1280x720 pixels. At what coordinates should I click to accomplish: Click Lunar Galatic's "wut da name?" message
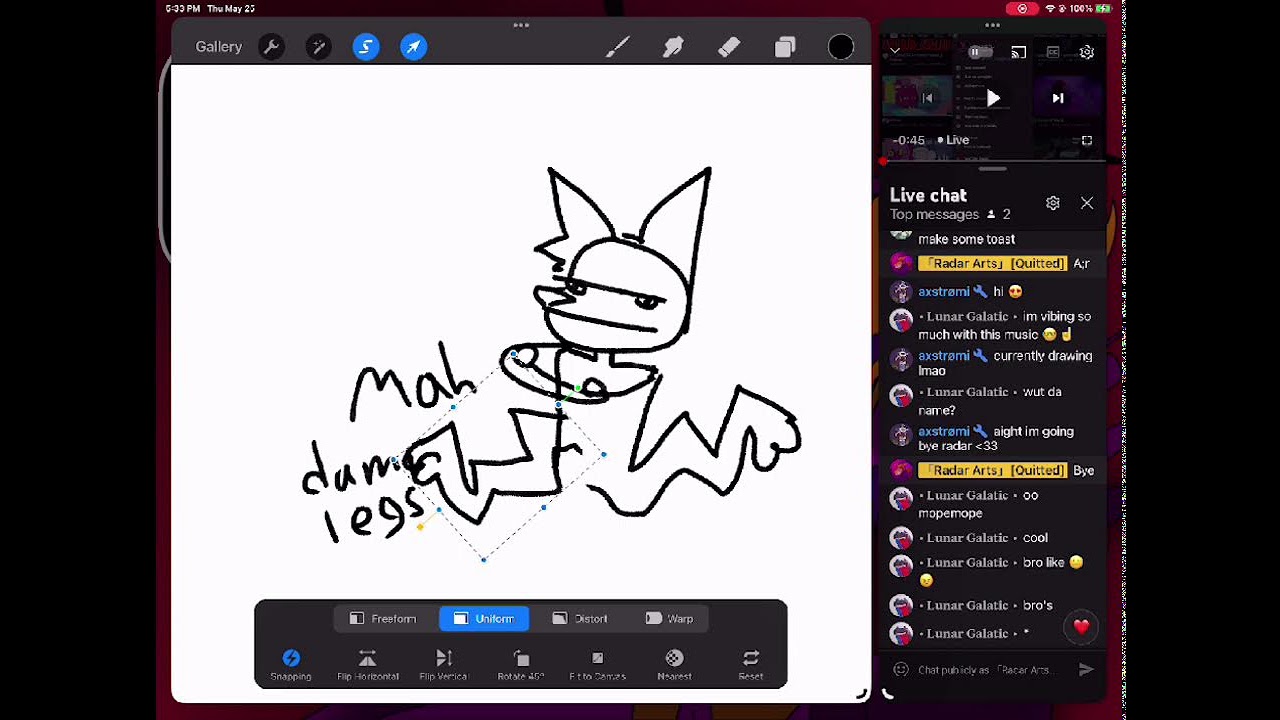coord(992,401)
